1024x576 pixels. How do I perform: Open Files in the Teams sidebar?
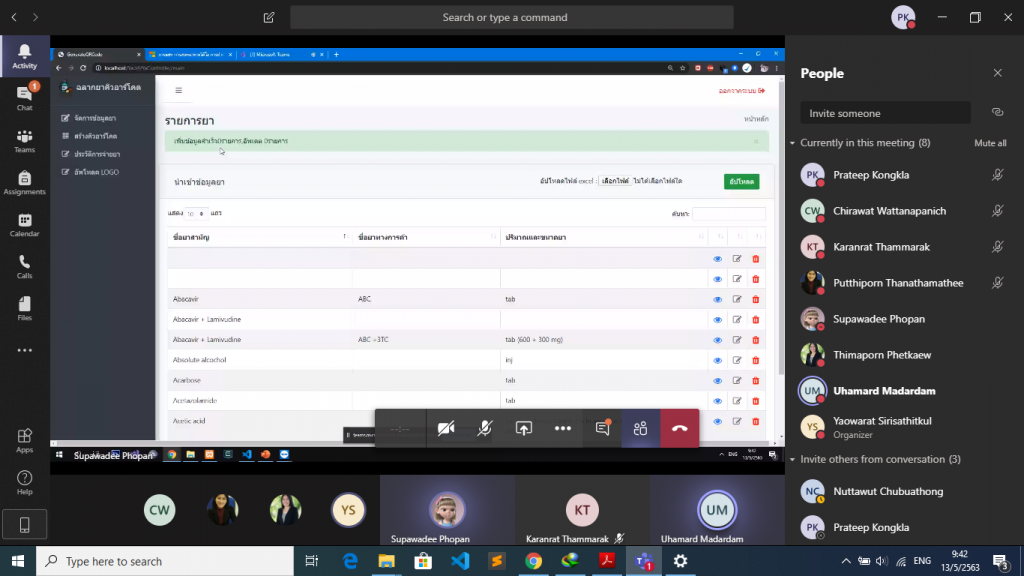(x=25, y=308)
